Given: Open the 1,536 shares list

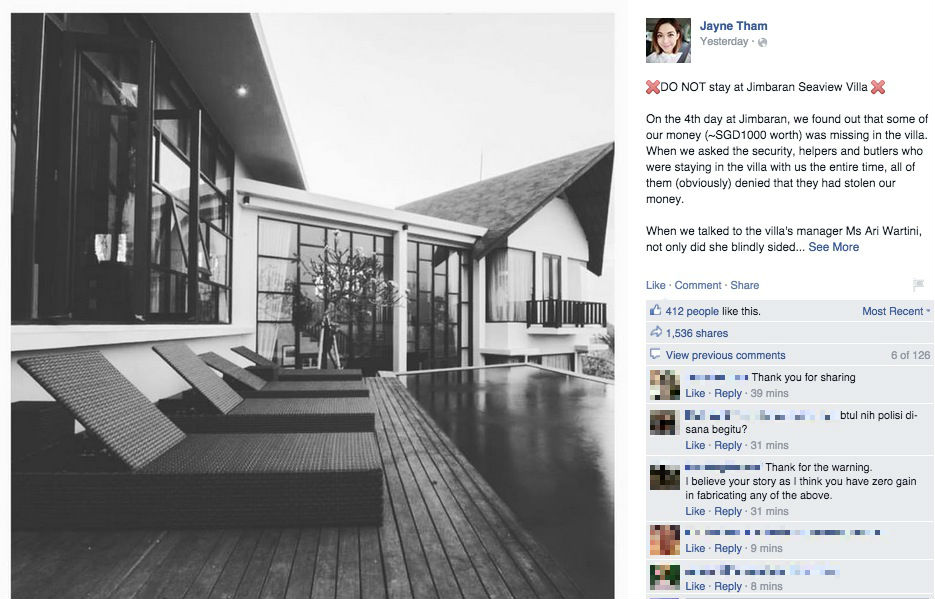Looking at the screenshot, I should 696,333.
